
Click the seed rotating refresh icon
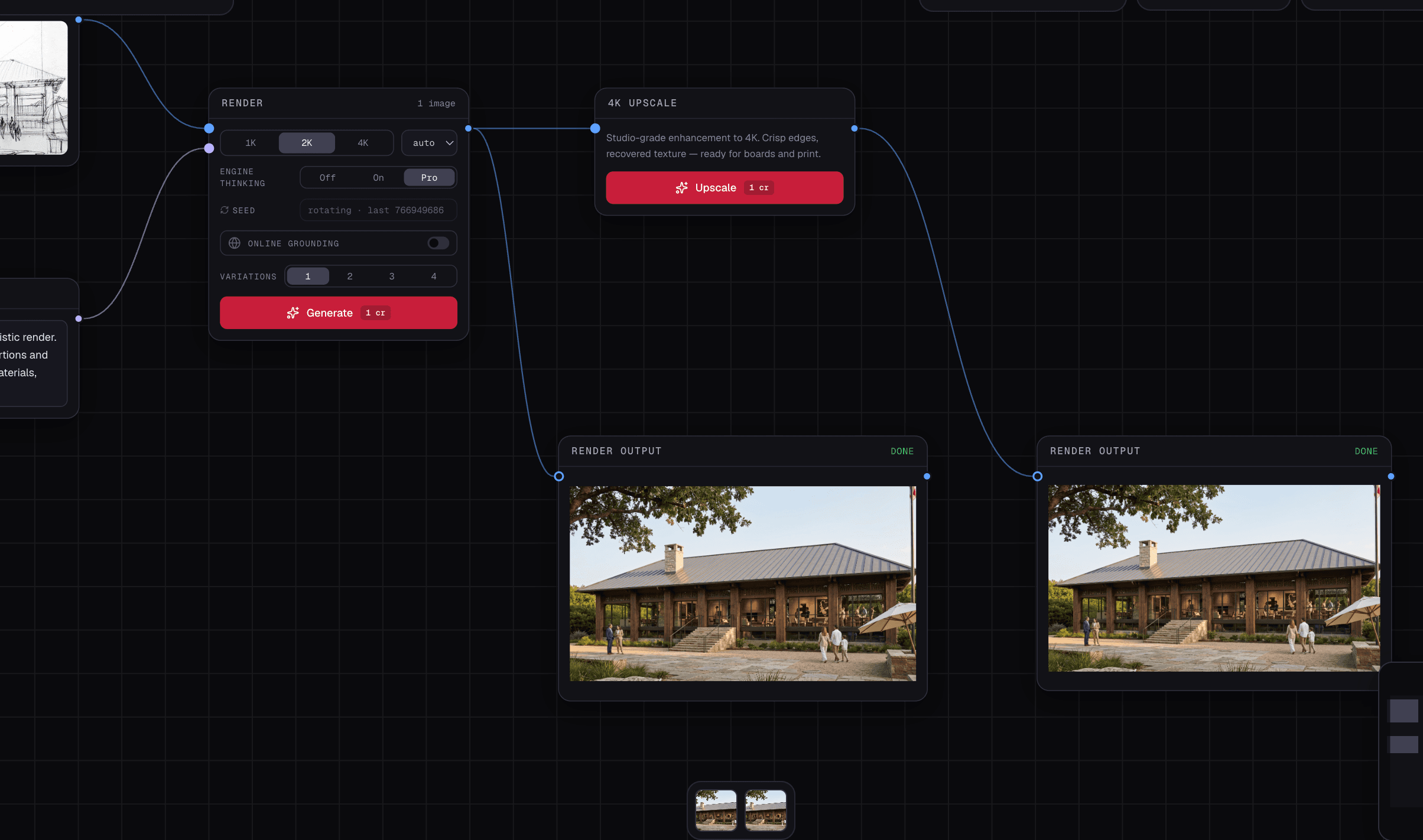[x=225, y=210]
